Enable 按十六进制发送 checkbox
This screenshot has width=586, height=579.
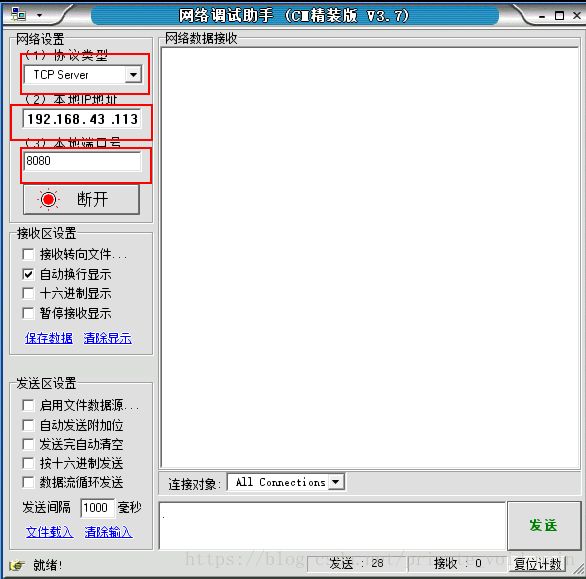28,463
